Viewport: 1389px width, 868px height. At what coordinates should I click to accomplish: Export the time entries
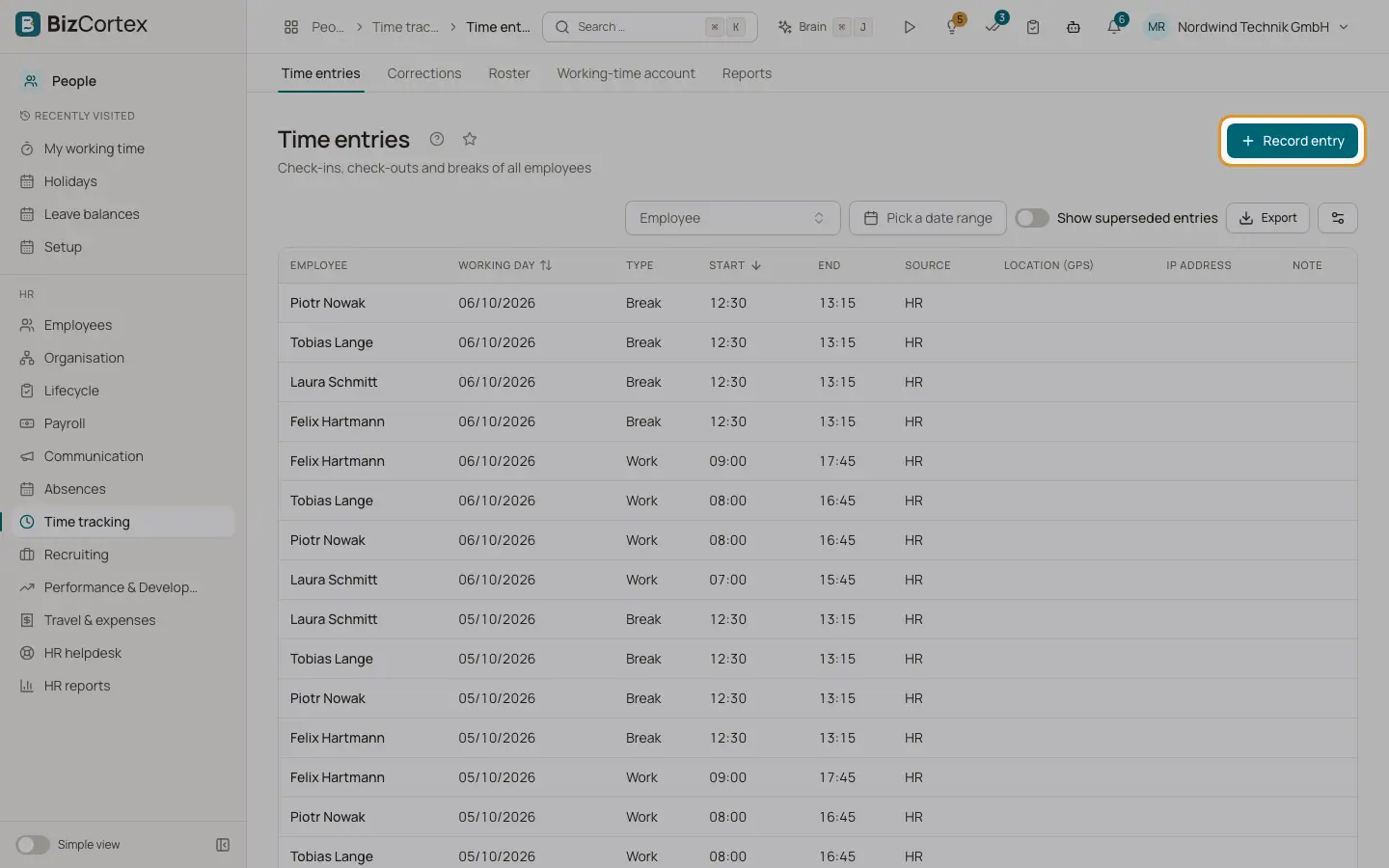pos(1267,218)
